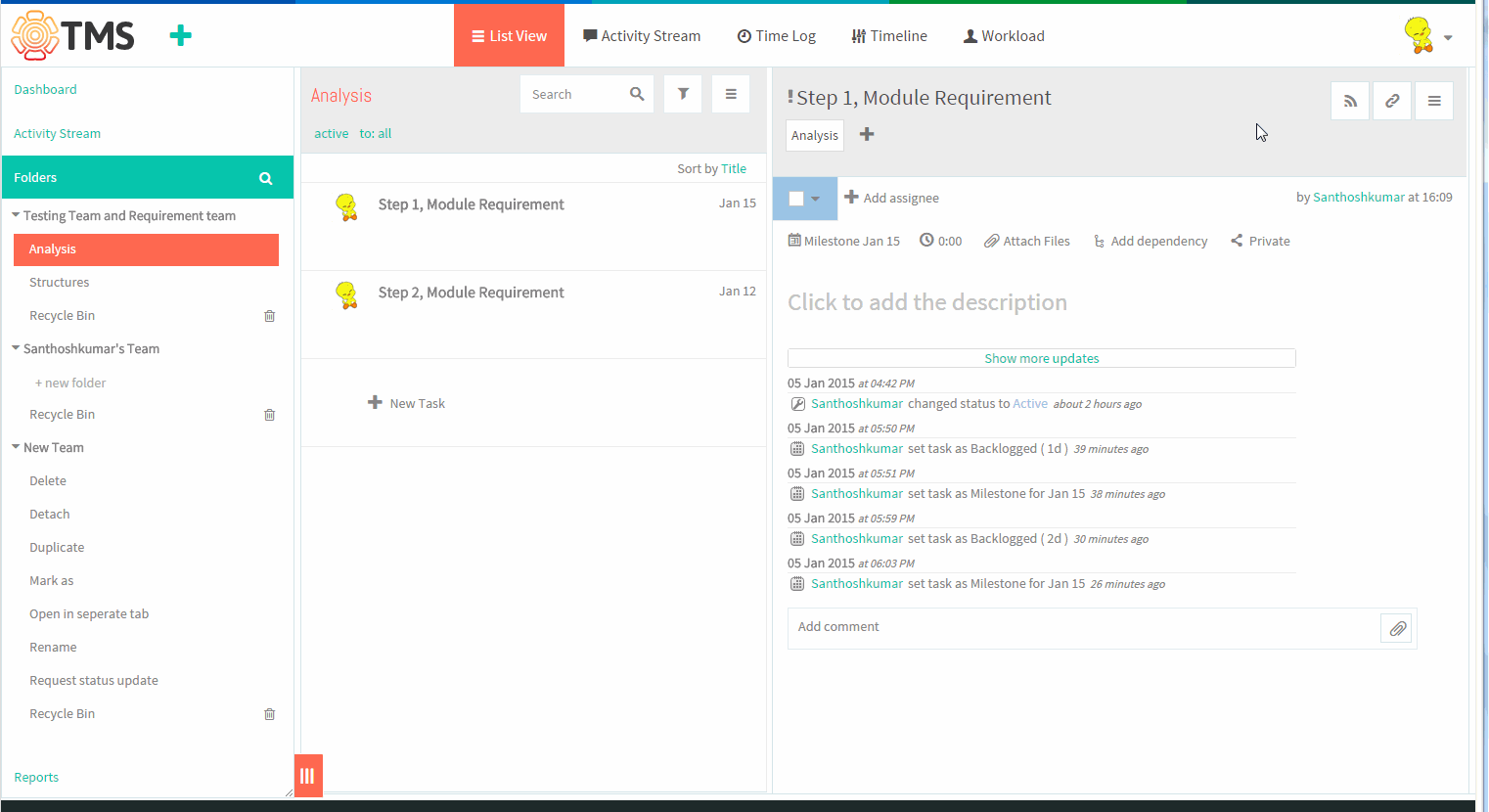Click Attach Files
Viewport: 1489px width, 812px height.
click(x=1027, y=241)
